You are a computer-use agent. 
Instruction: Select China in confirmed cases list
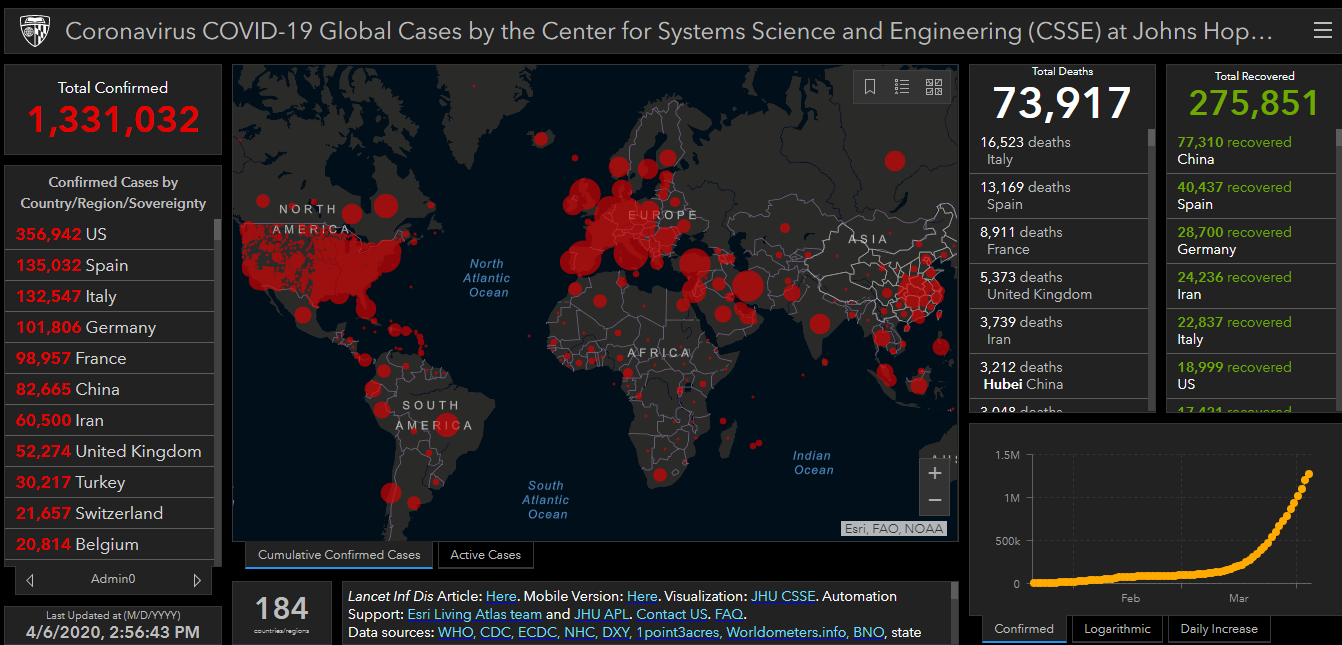click(109, 389)
